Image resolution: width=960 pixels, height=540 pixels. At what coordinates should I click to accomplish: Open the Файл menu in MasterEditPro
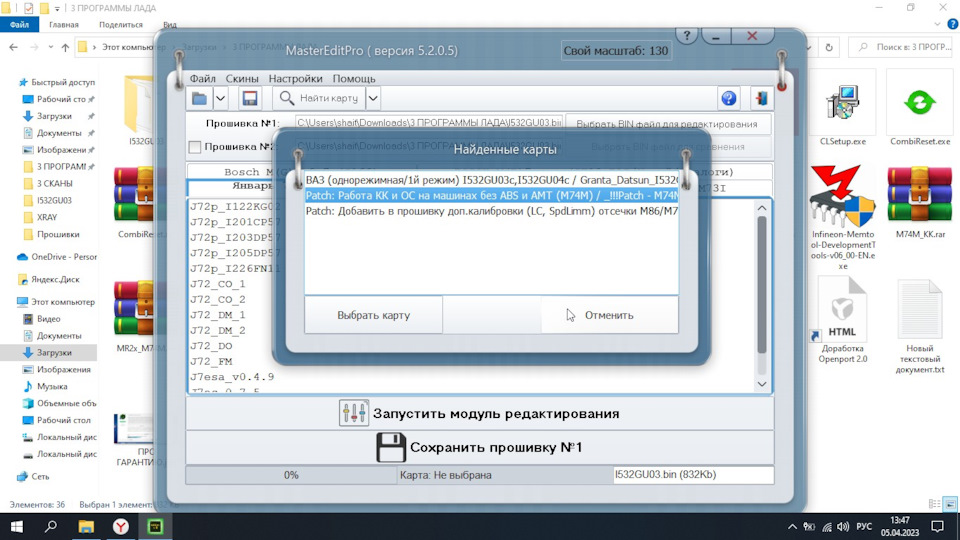click(x=203, y=78)
